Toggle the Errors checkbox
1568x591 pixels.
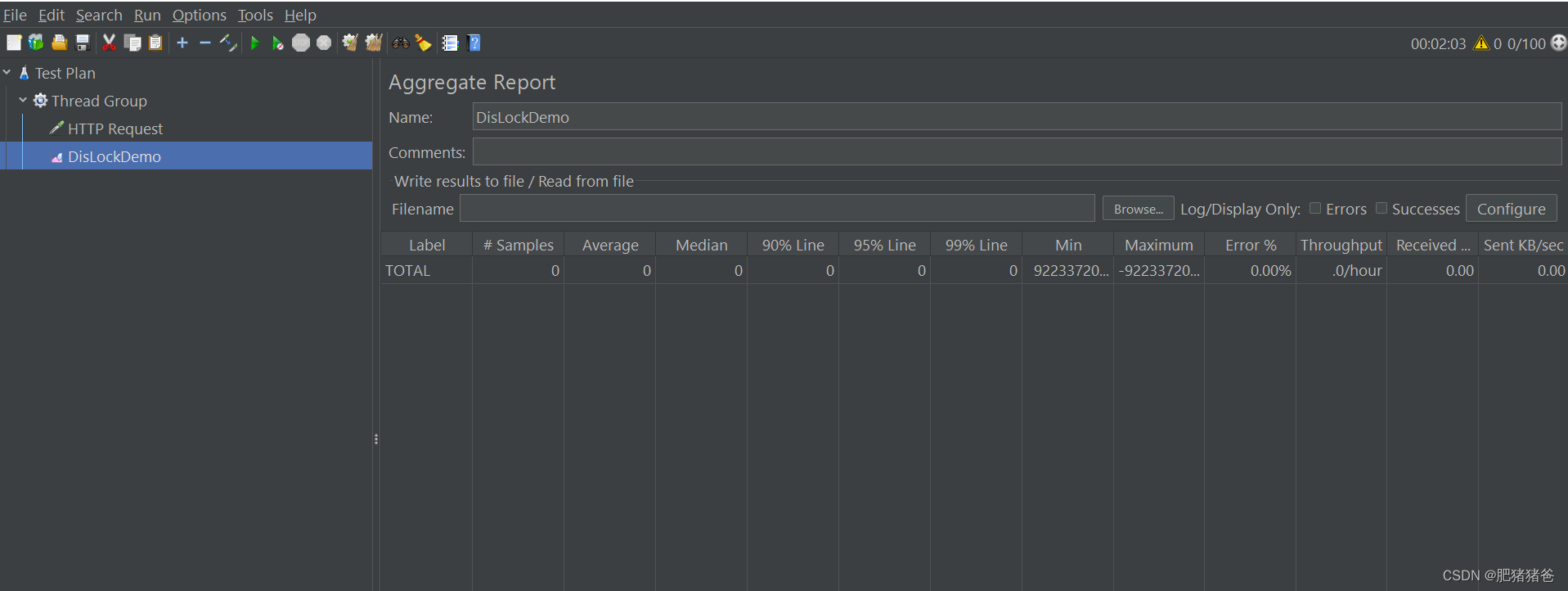(1315, 209)
